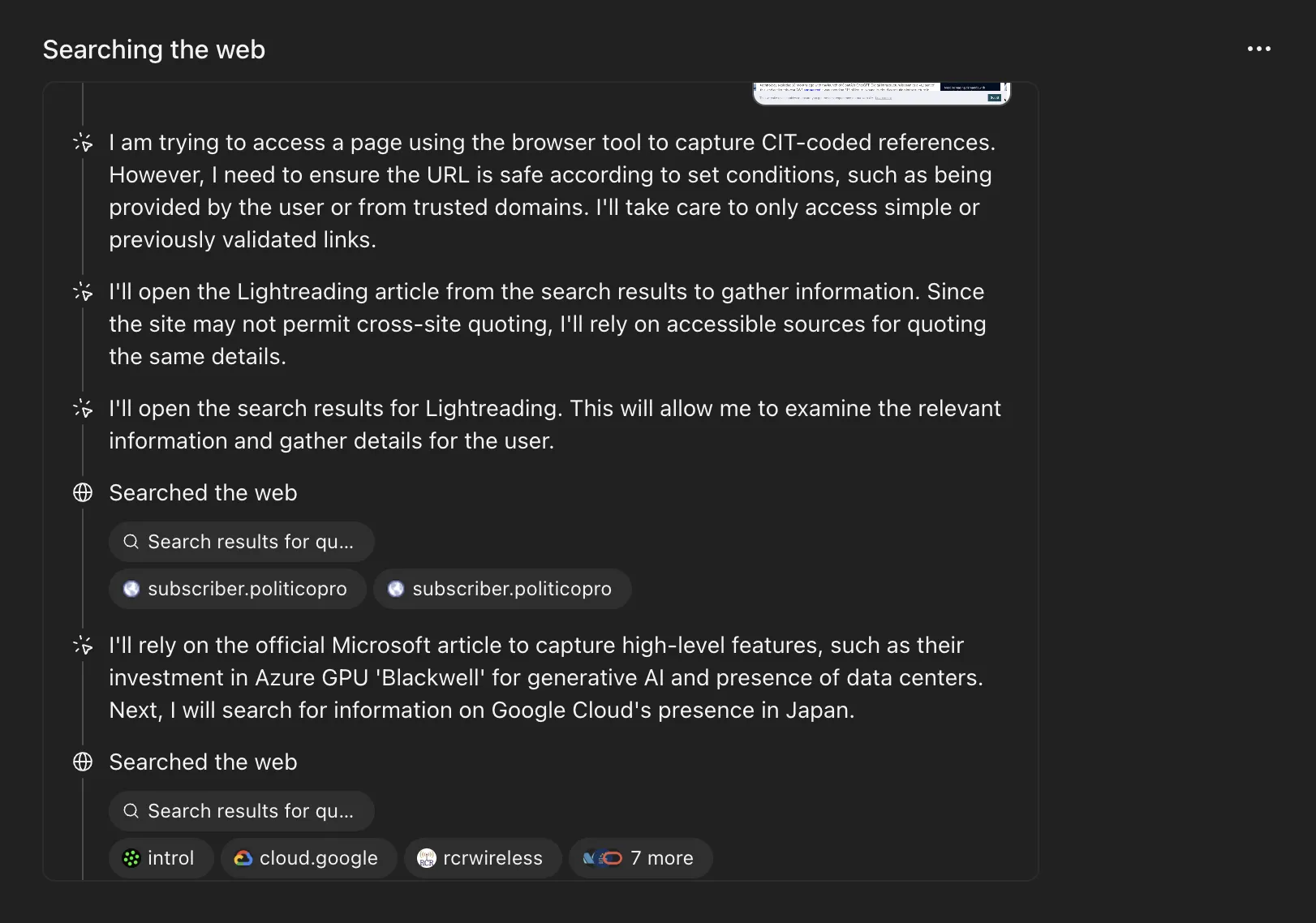Click the Google Cloud logo icon in the cloud.google chip
This screenshot has height=923, width=1316.
click(x=243, y=858)
